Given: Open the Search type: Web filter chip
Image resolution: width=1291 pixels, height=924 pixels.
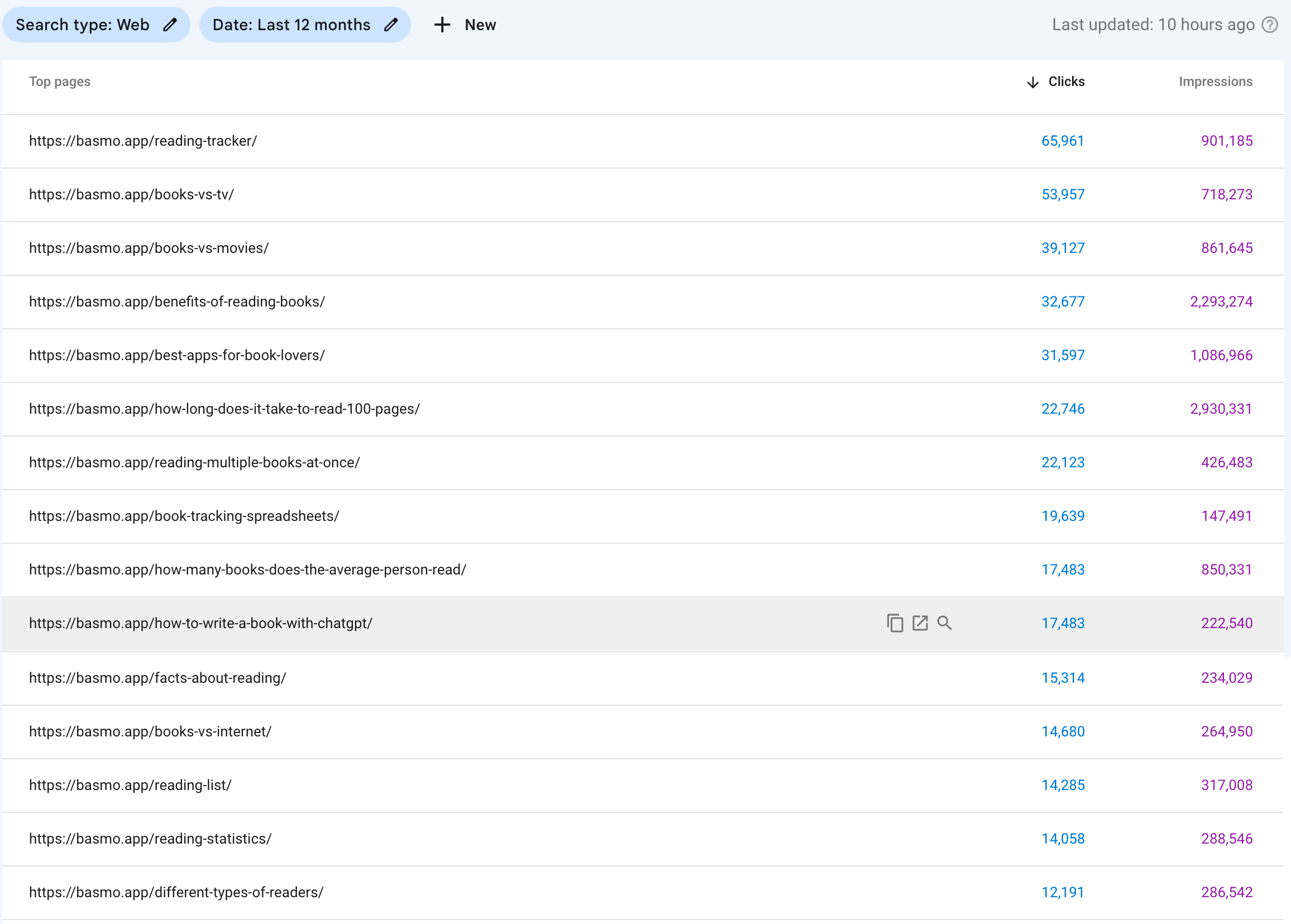Looking at the screenshot, I should (x=96, y=25).
